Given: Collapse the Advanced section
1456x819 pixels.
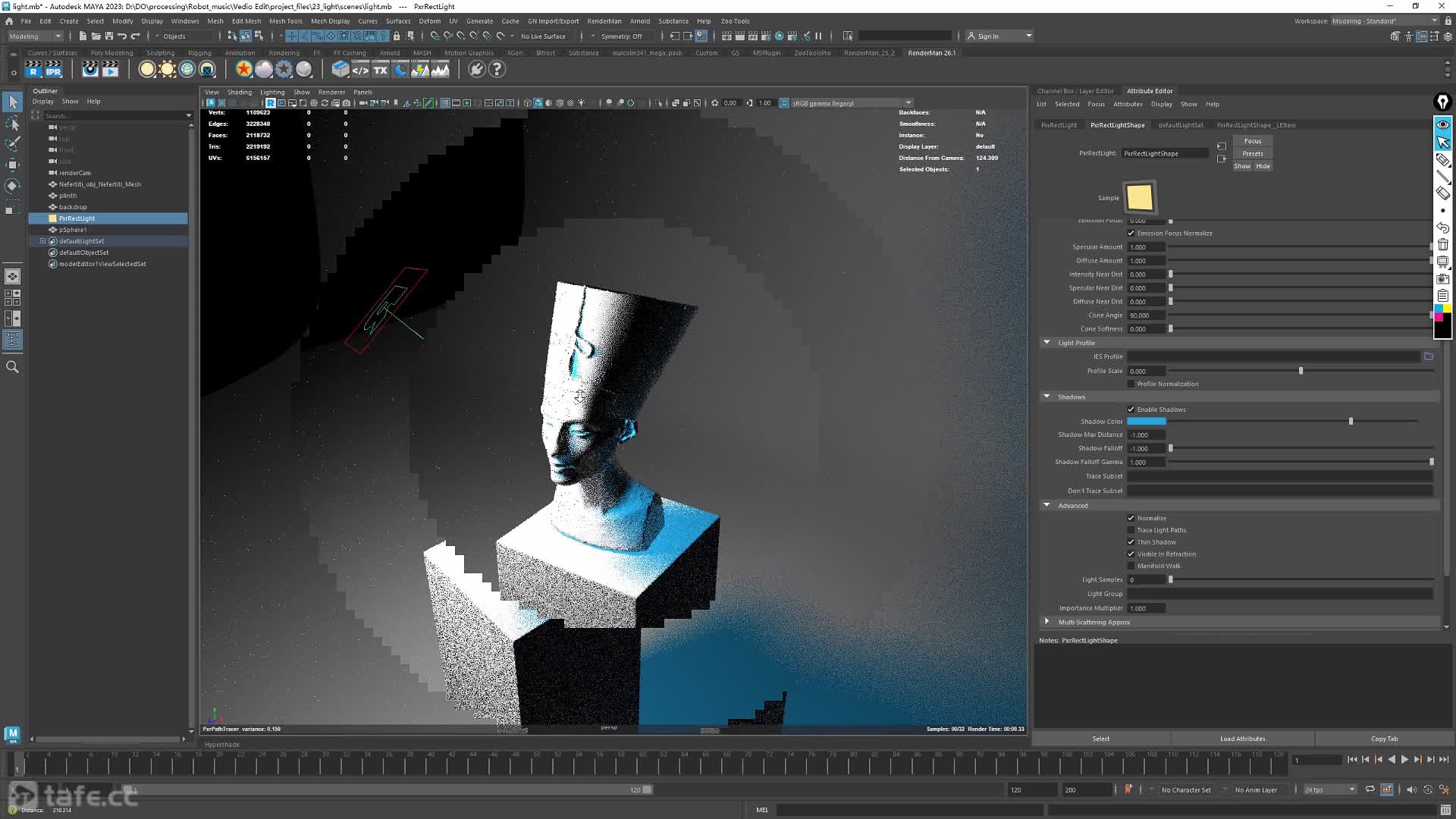Looking at the screenshot, I should pos(1047,506).
